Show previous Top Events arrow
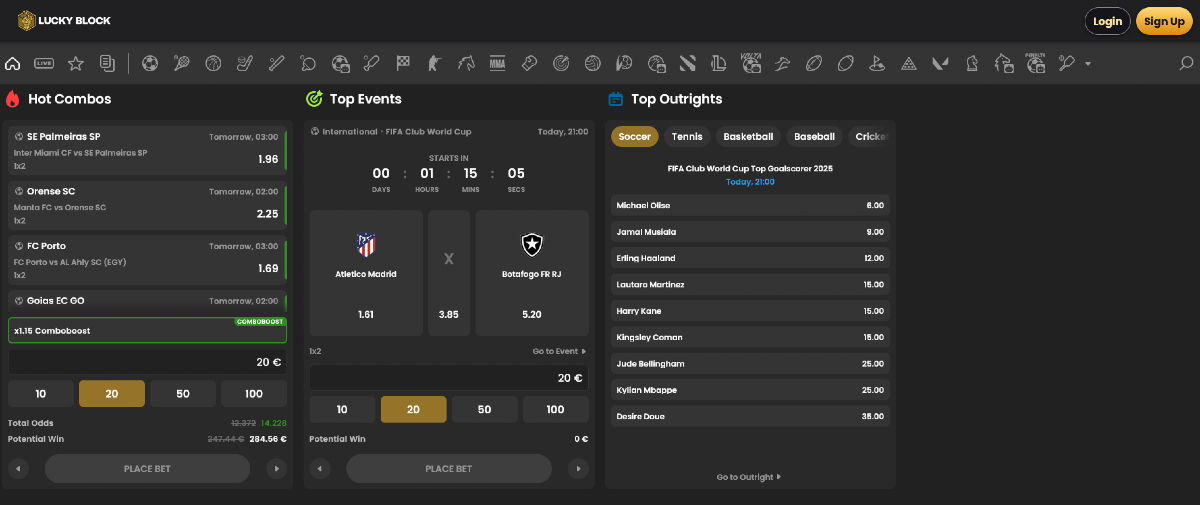The height and width of the screenshot is (505, 1200). (320, 468)
